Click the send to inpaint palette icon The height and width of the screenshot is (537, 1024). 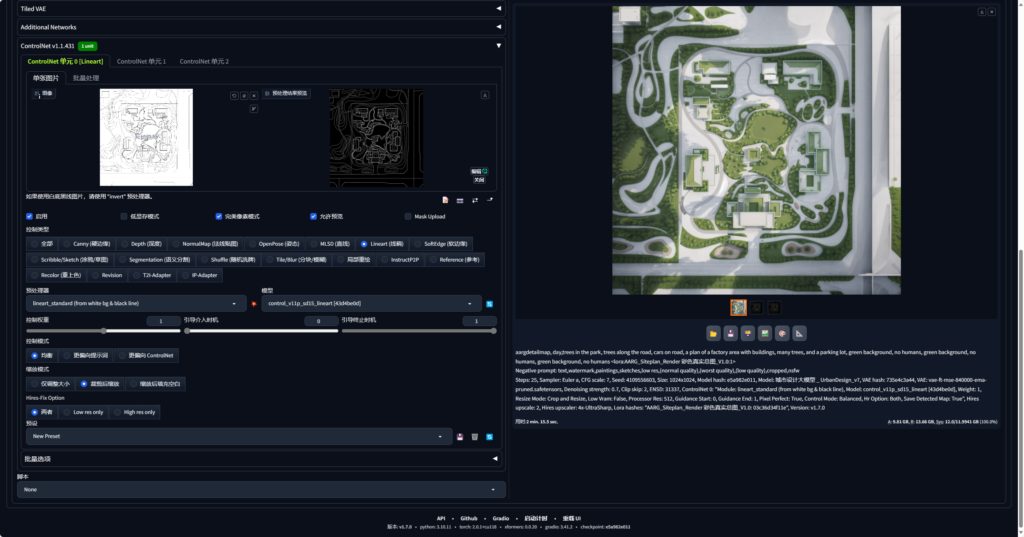point(782,333)
